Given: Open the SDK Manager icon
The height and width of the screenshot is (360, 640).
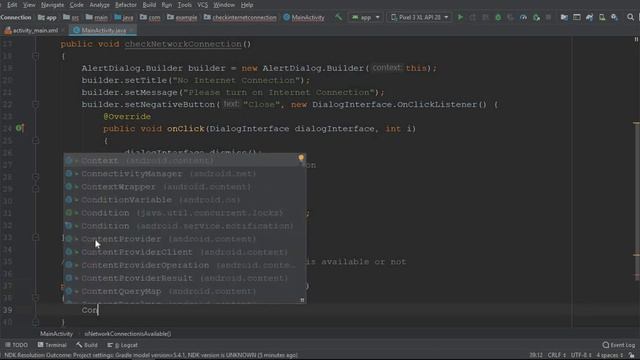Looking at the screenshot, I should coord(614,17).
